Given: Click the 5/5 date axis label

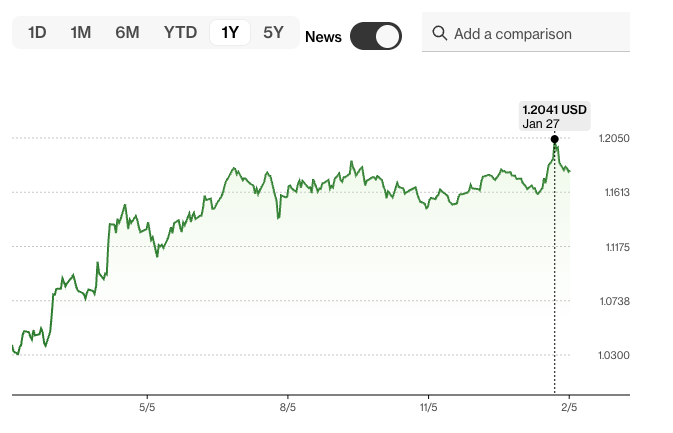Looking at the screenshot, I should click(x=147, y=407).
